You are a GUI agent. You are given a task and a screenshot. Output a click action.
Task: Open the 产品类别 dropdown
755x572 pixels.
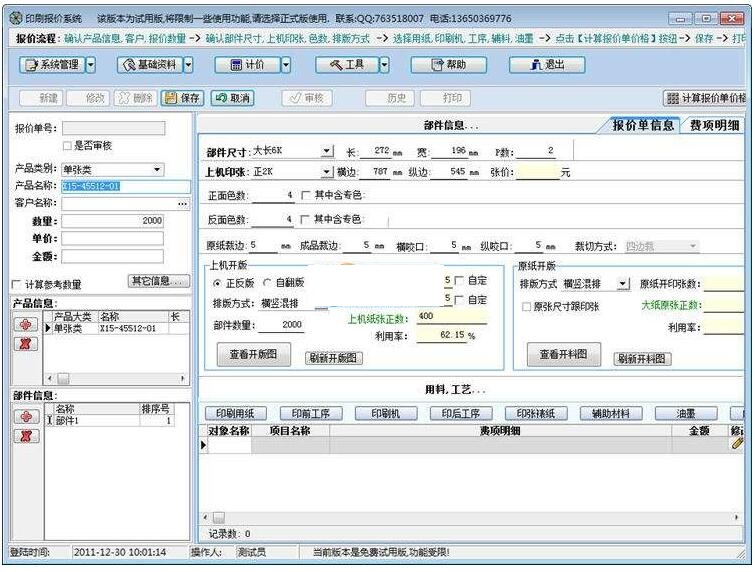coord(157,169)
